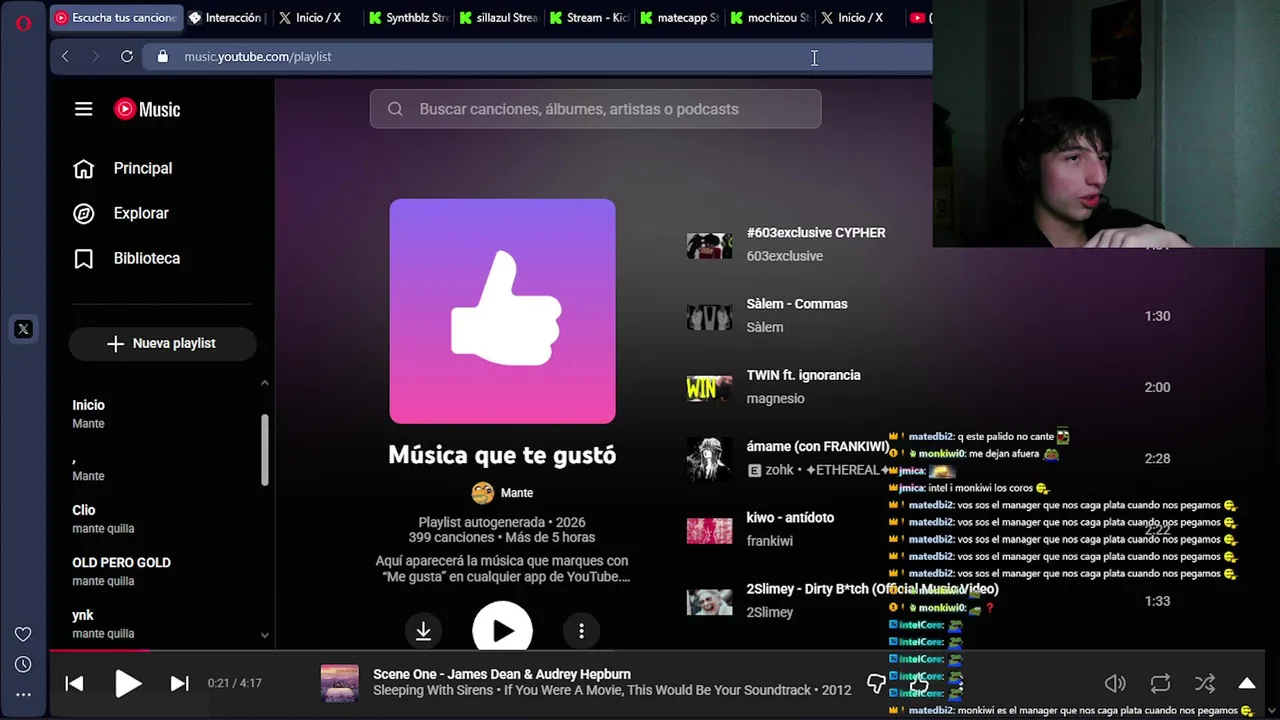Open the playlist thumbs-up cover art
This screenshot has height=720, width=1280.
(x=502, y=311)
